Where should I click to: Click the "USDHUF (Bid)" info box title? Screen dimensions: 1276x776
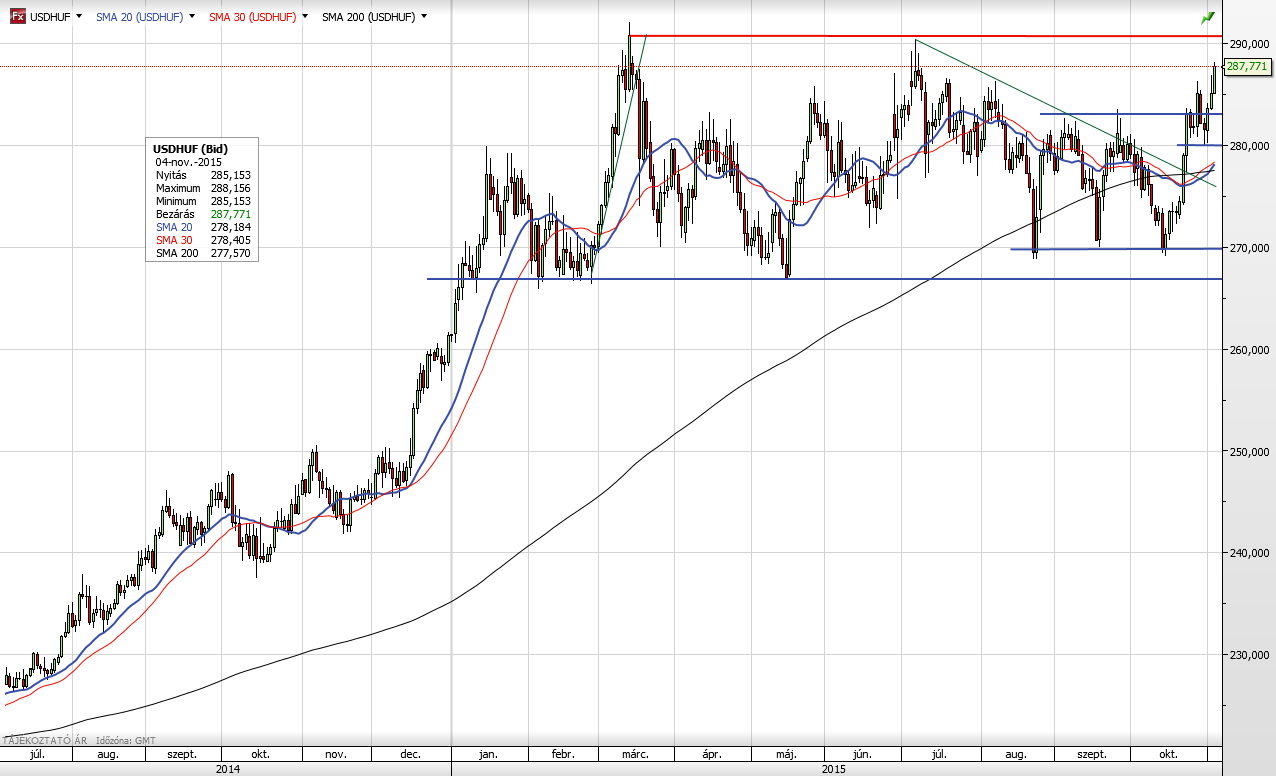[x=190, y=149]
